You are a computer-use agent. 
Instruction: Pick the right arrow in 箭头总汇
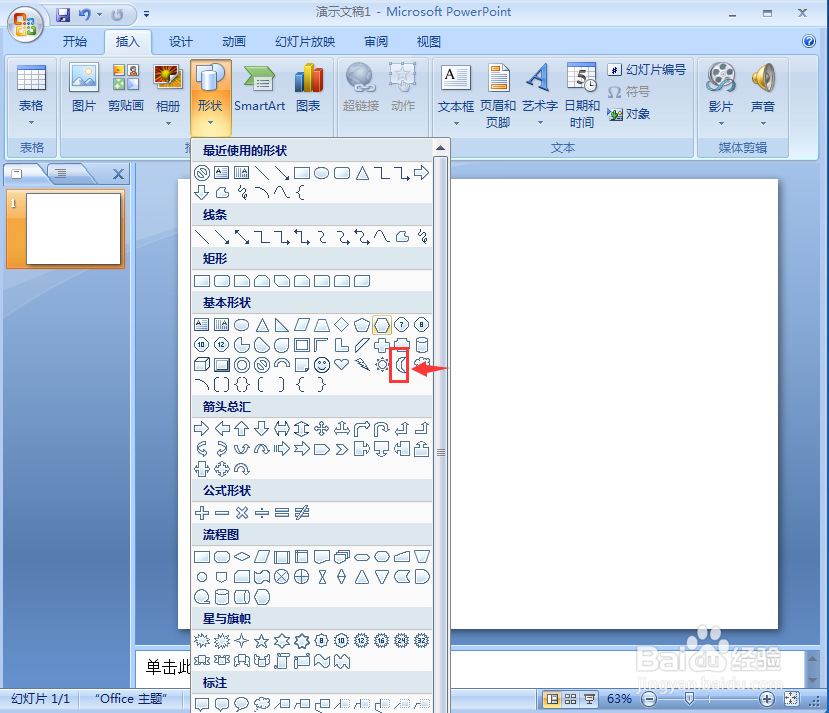click(x=201, y=428)
